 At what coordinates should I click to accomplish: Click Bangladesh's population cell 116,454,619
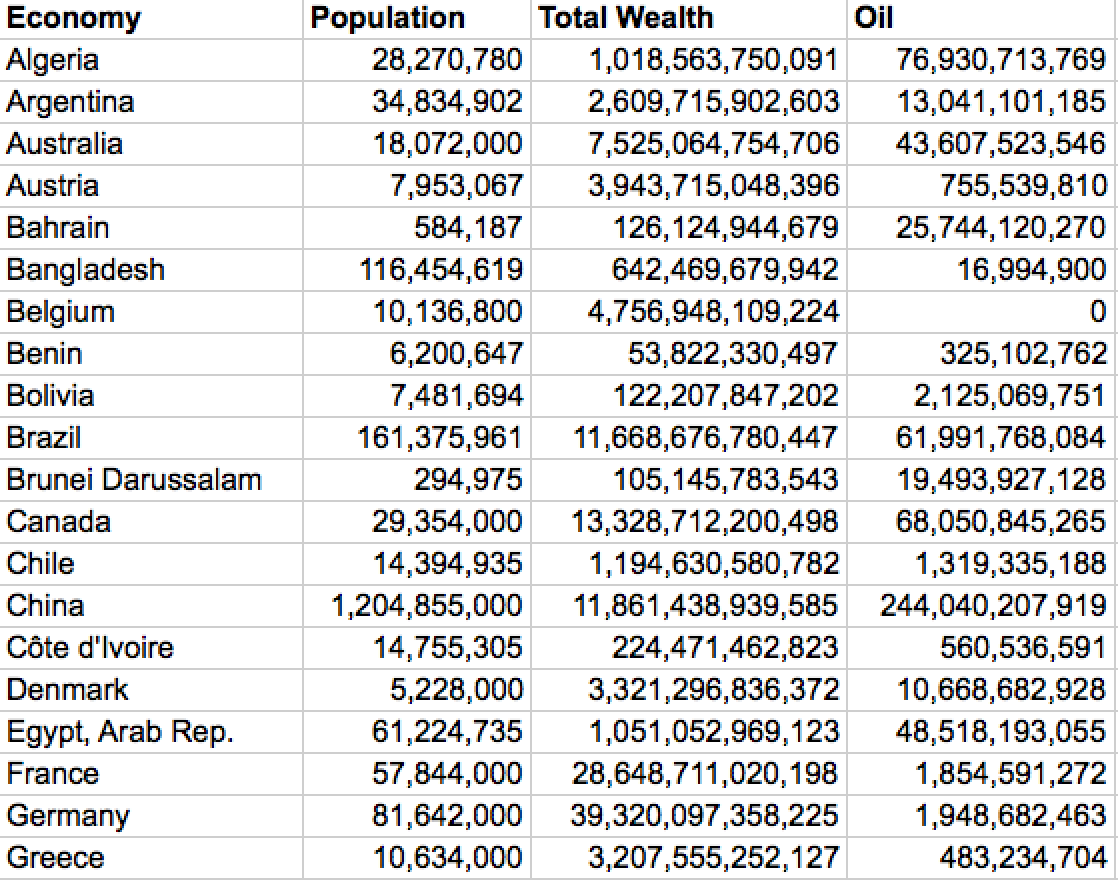(440, 270)
